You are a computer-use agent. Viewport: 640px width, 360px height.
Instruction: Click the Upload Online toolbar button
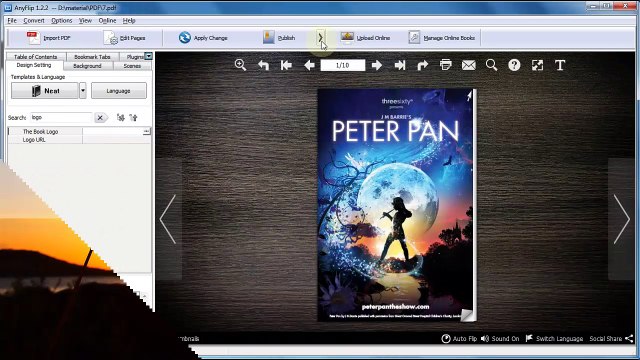[365, 38]
